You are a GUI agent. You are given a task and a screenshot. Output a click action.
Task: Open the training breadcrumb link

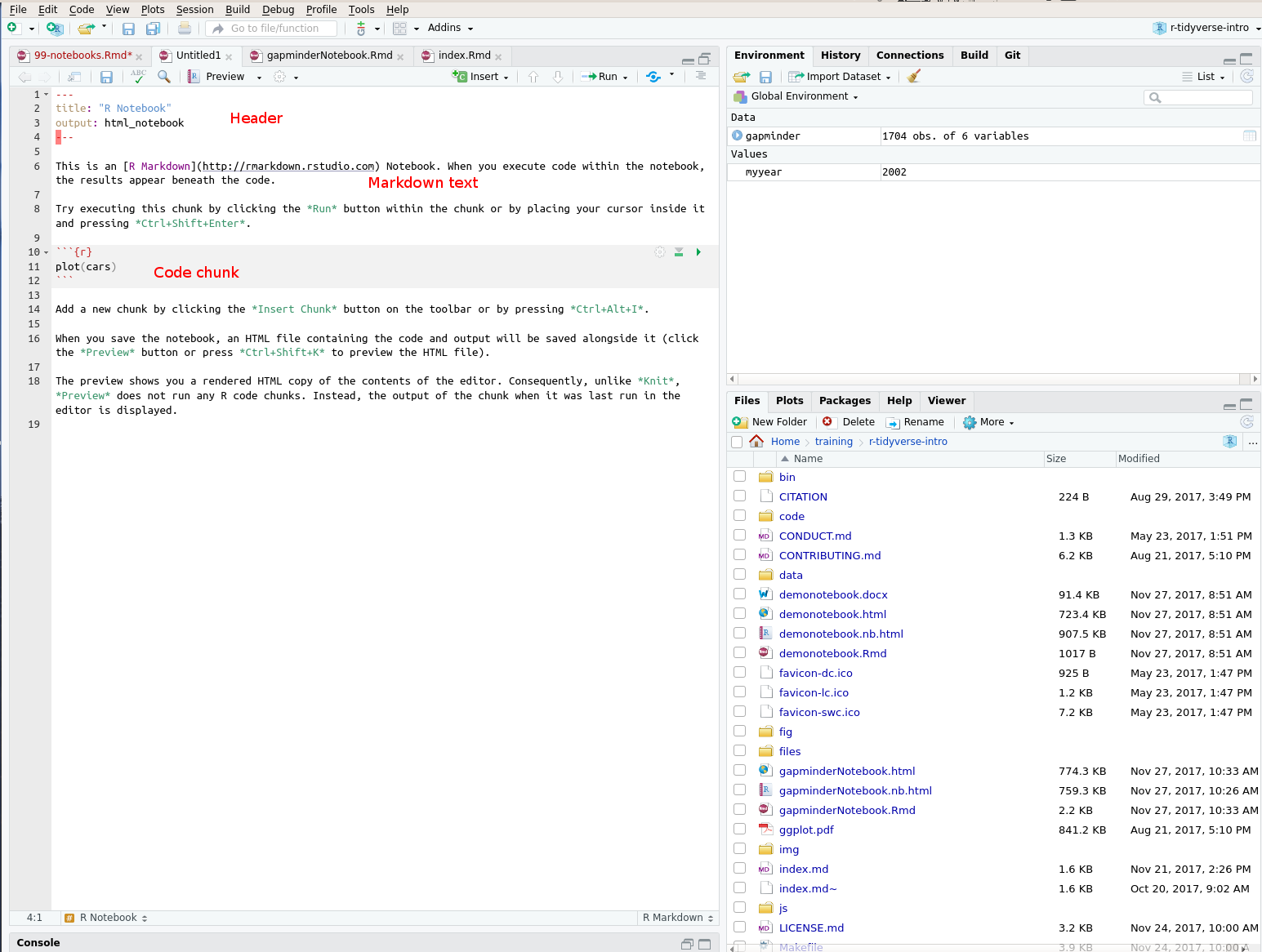[x=833, y=441]
